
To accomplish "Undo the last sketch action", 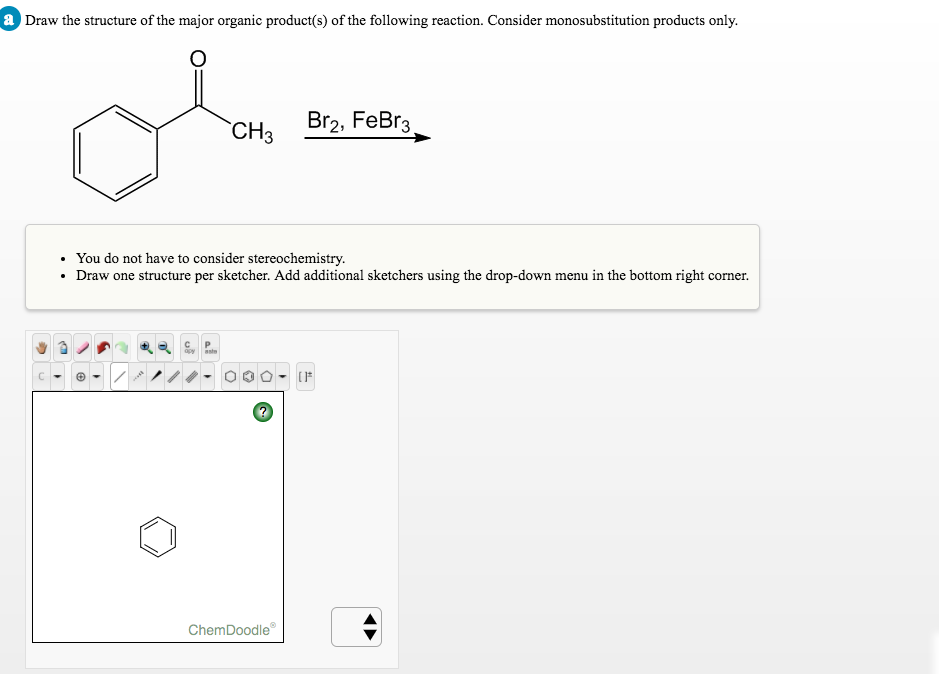I will (x=102, y=348).
